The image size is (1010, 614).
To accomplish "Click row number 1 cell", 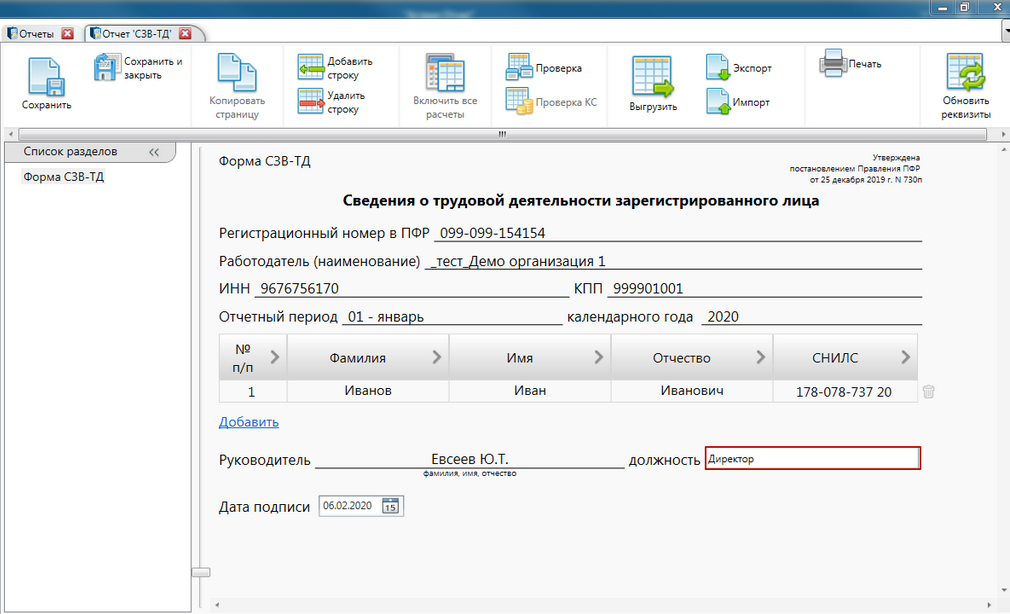I will point(252,392).
